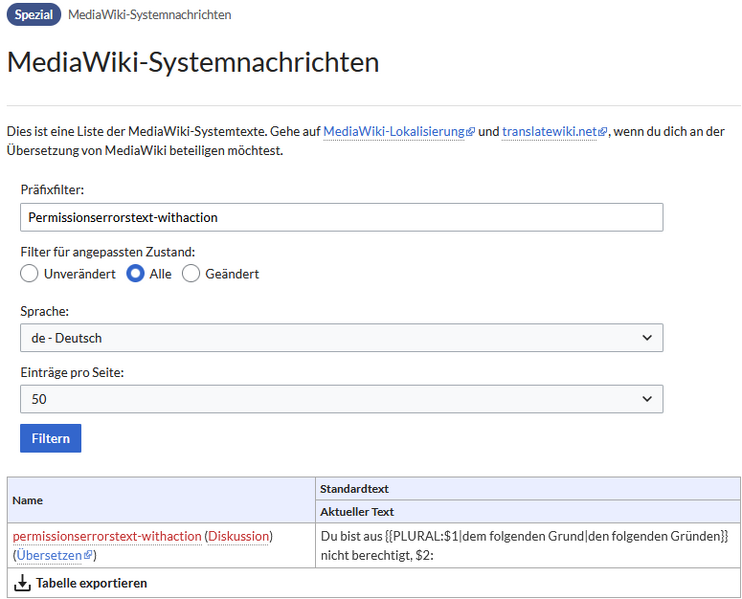This screenshot has width=742, height=599.
Task: Click the chevron on the Sprache dropdown
Action: (x=645, y=338)
